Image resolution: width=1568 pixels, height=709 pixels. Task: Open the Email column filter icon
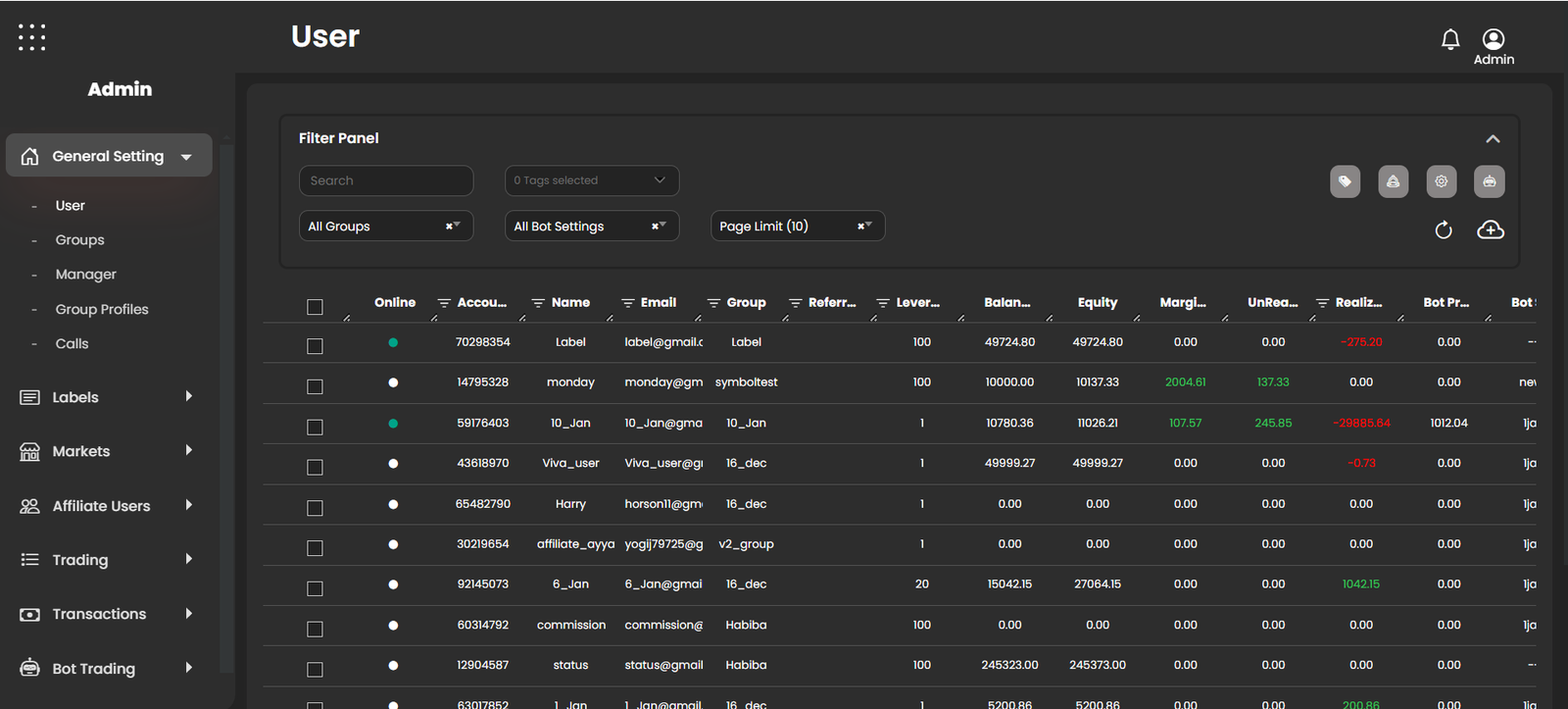point(628,303)
